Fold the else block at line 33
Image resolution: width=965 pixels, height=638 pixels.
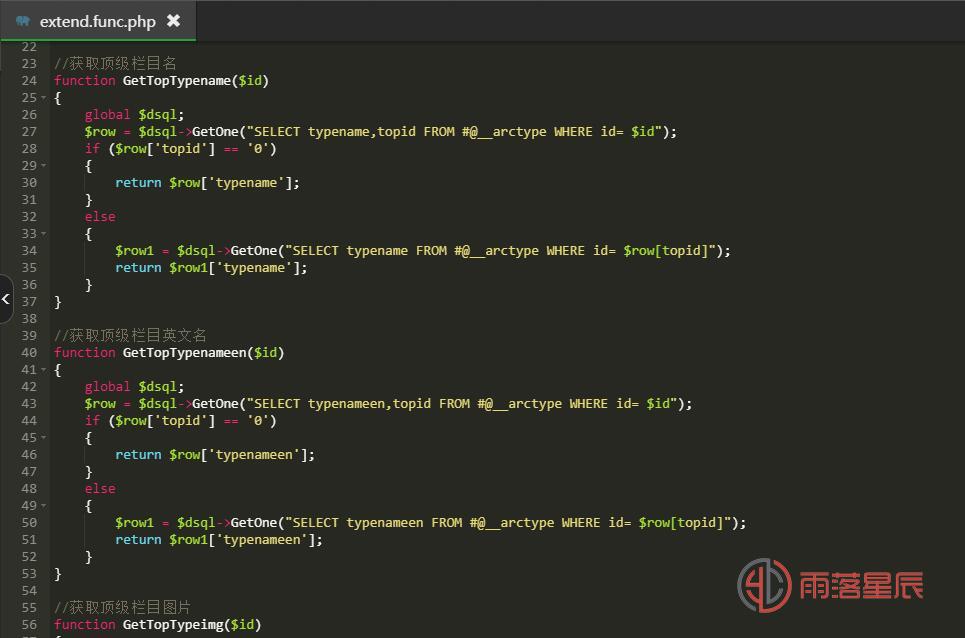click(x=43, y=234)
